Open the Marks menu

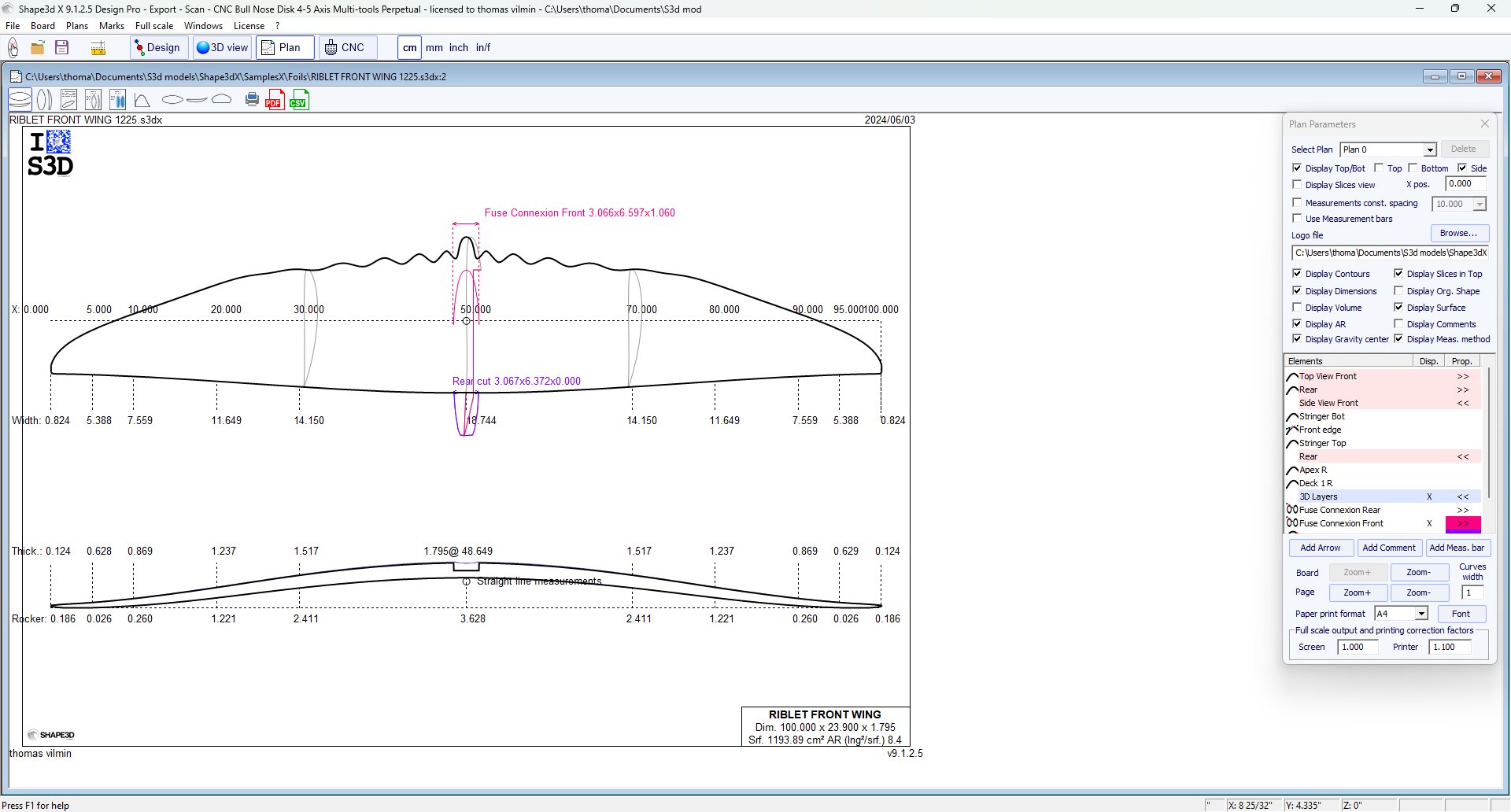(112, 26)
